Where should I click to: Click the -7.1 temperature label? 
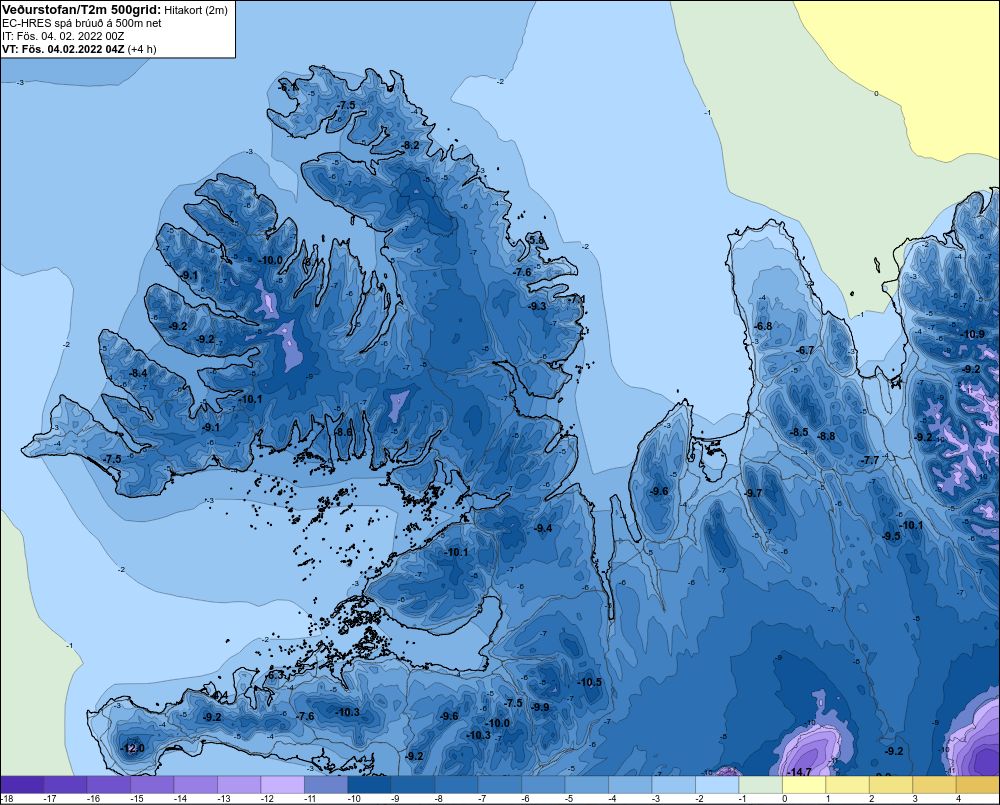[577, 299]
